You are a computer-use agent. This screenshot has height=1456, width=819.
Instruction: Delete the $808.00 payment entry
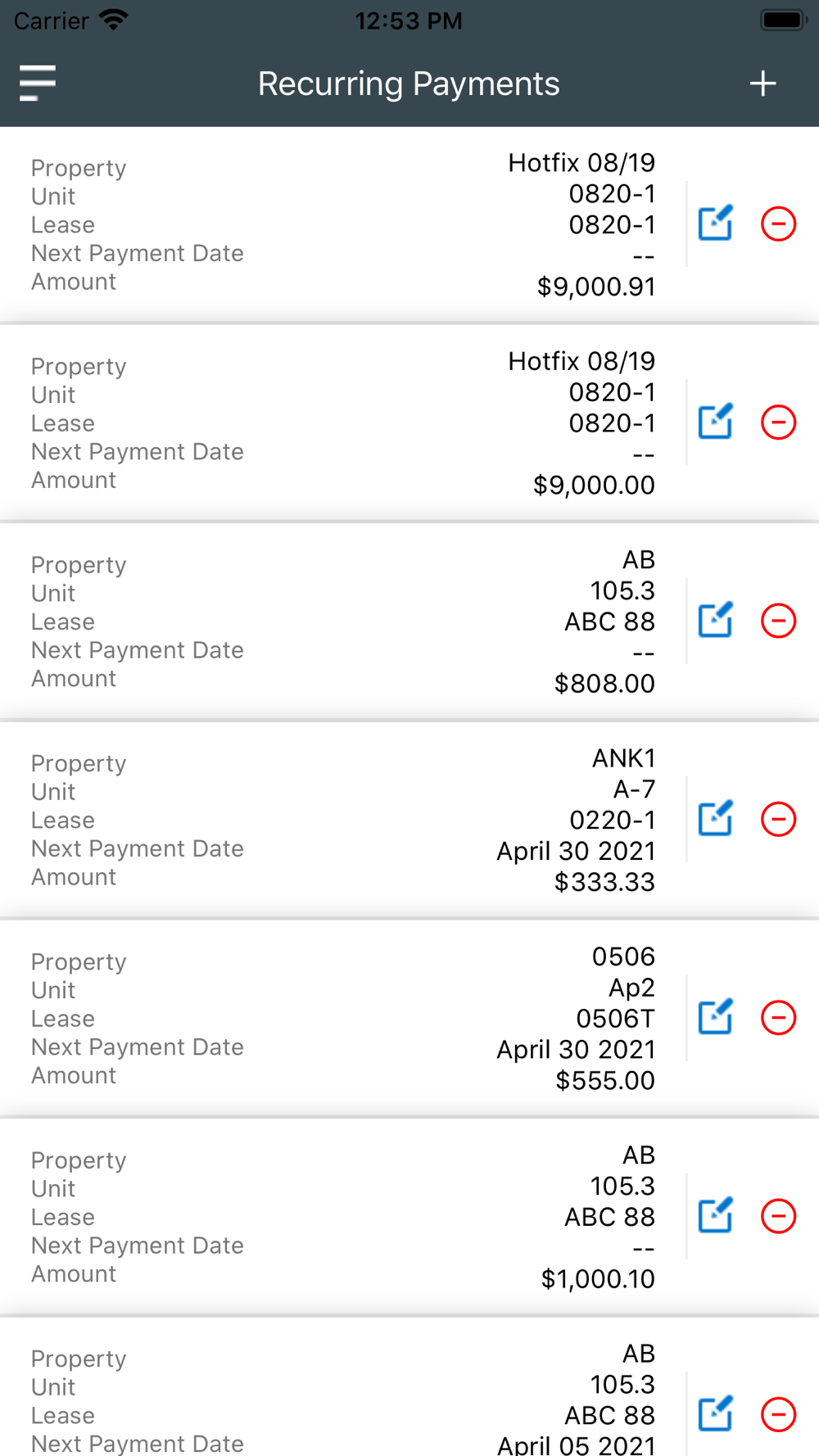[x=778, y=621]
